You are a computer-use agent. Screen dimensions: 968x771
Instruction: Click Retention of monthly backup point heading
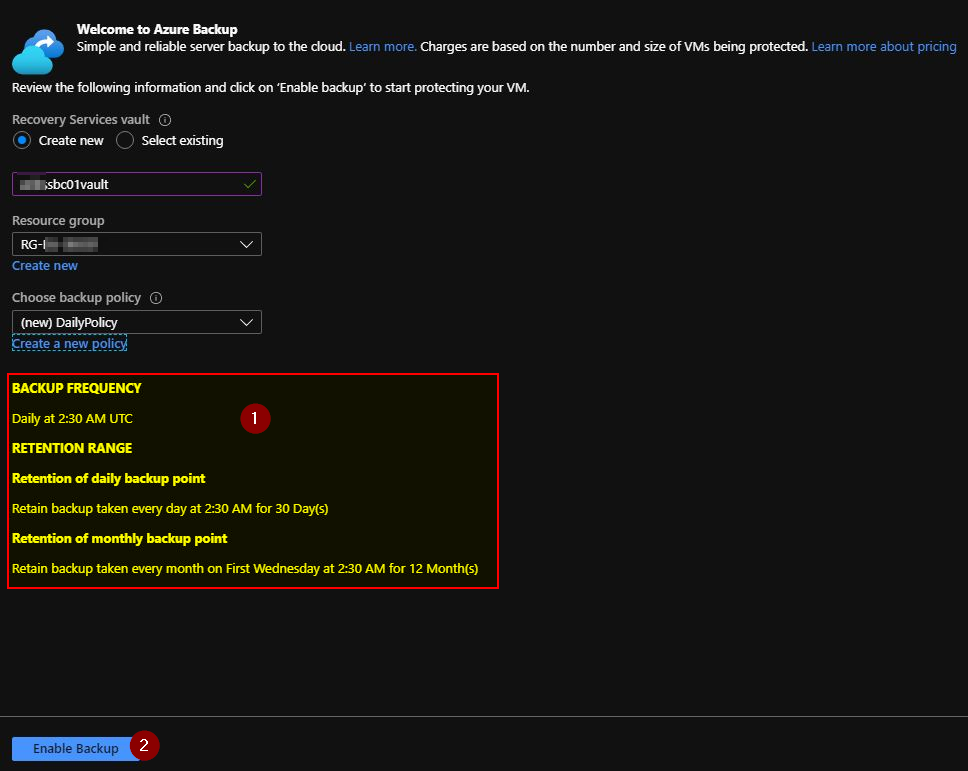point(120,538)
